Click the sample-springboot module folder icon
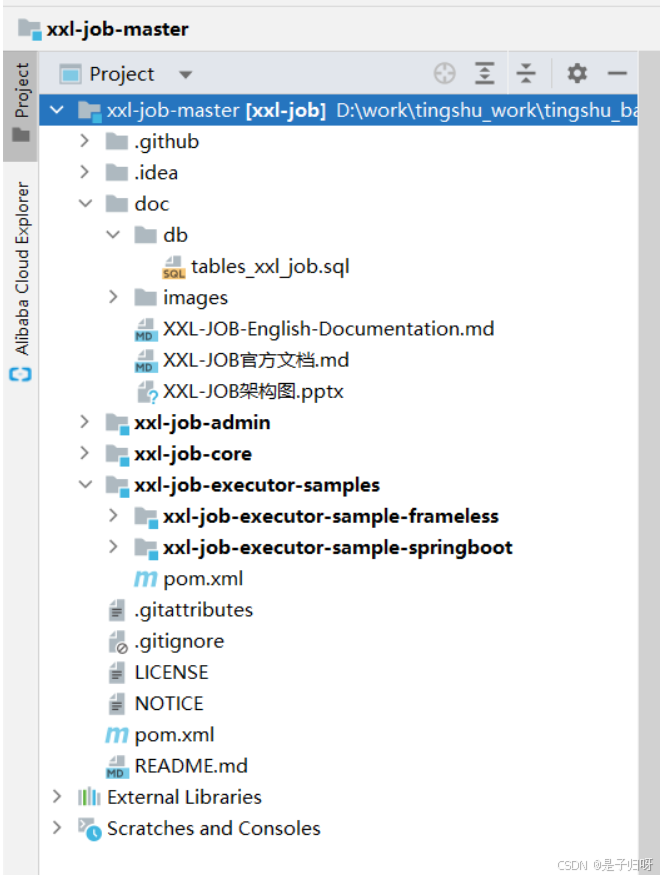 tap(146, 548)
